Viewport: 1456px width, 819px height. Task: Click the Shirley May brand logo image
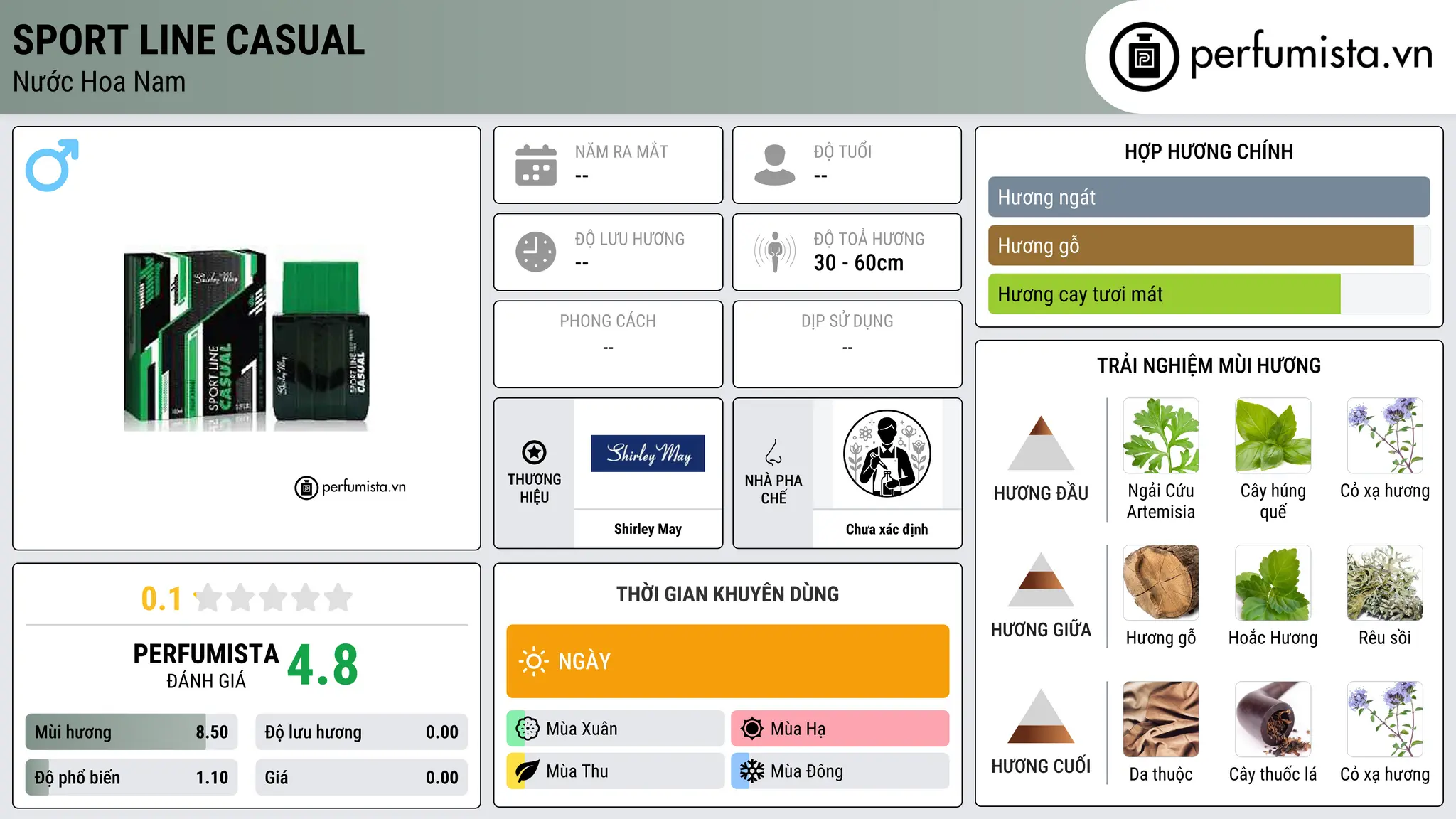tap(648, 454)
